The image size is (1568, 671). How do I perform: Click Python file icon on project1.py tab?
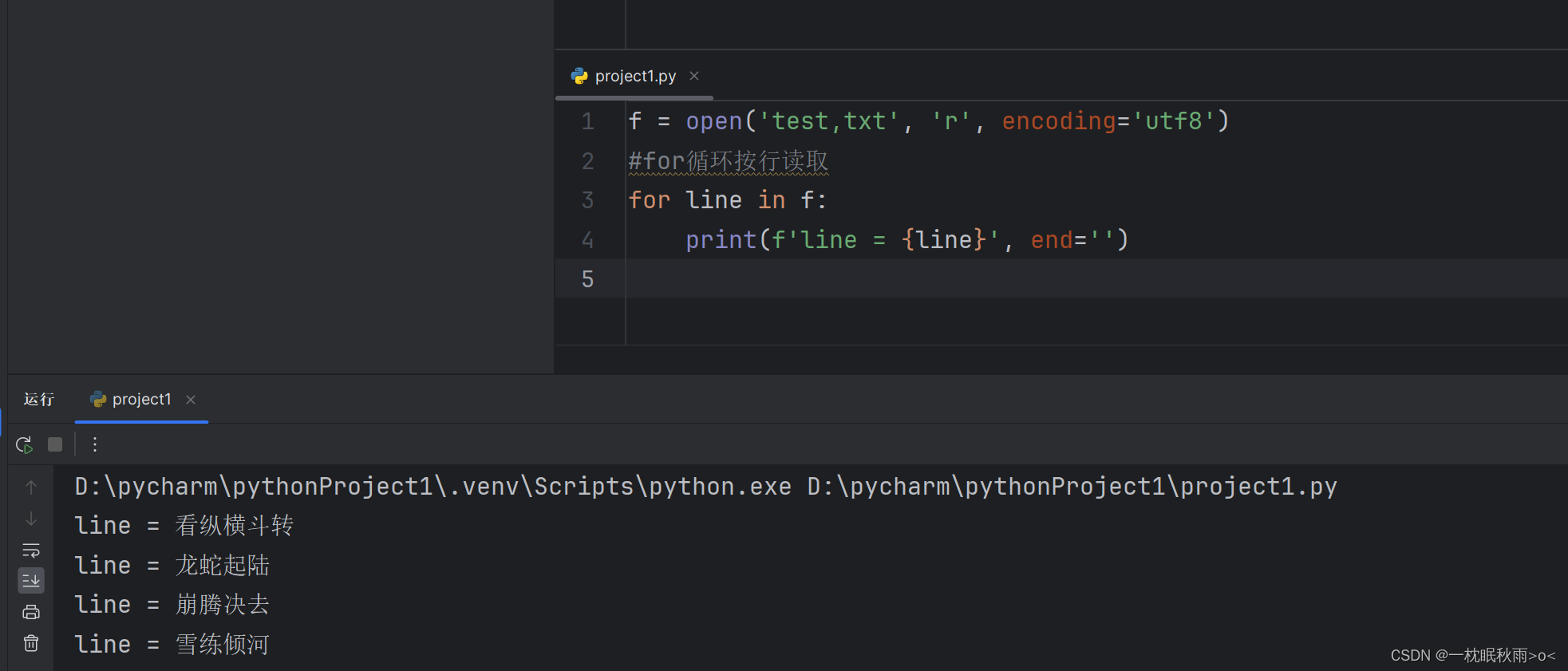coord(579,76)
